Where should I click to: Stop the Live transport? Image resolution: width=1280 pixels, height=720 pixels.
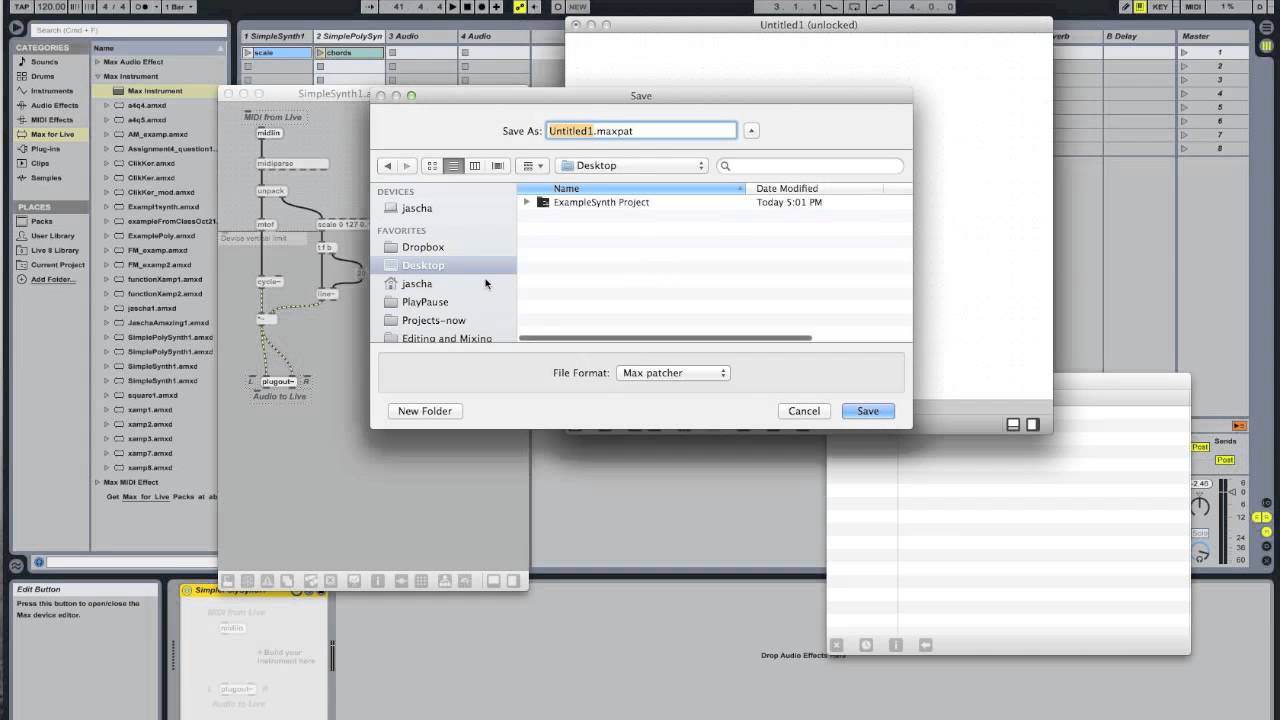[467, 7]
